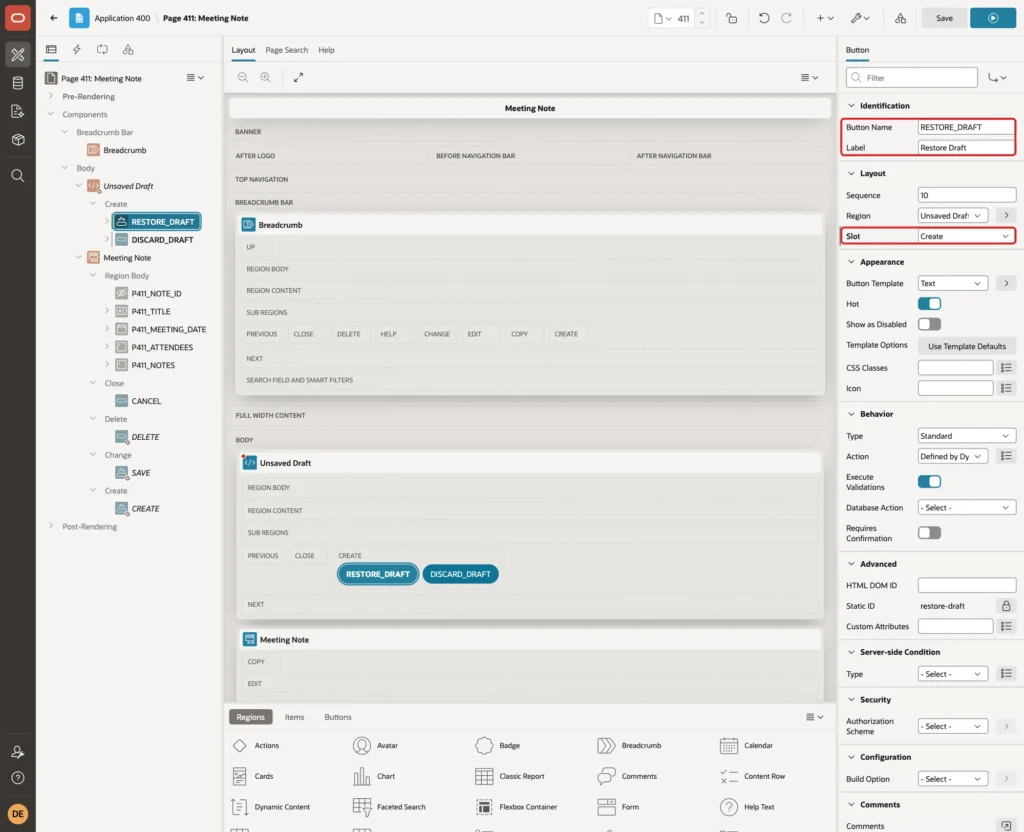This screenshot has height=832, width=1024.
Task: Toggle Requires Confirmation switch
Action: pyautogui.click(x=929, y=533)
